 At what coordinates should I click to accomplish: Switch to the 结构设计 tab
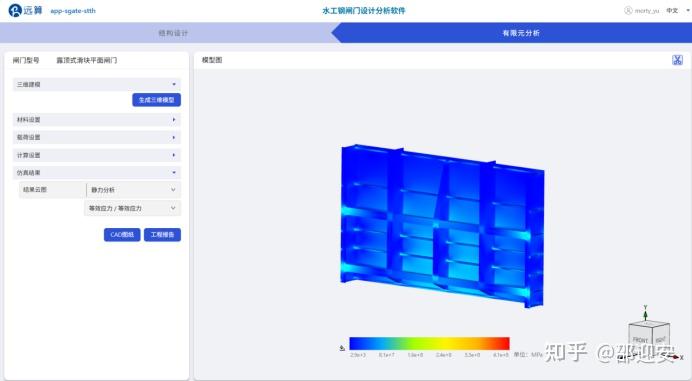[173, 33]
